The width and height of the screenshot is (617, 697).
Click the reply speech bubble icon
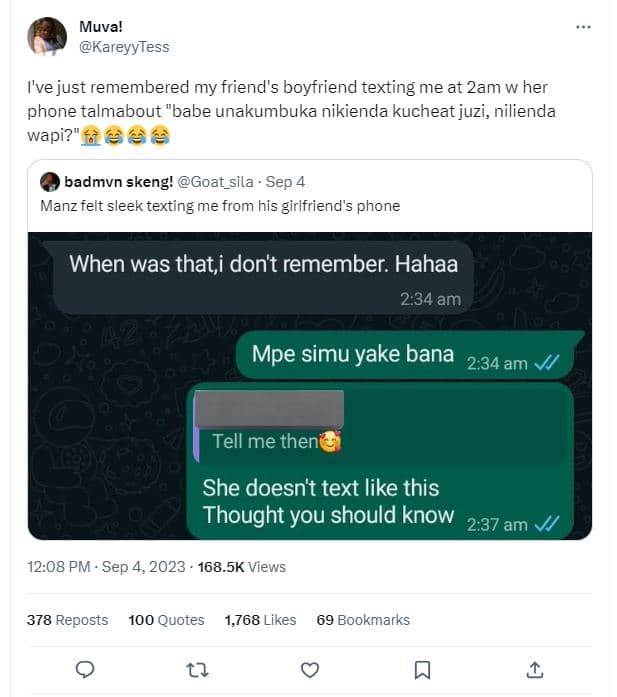pos(86,669)
